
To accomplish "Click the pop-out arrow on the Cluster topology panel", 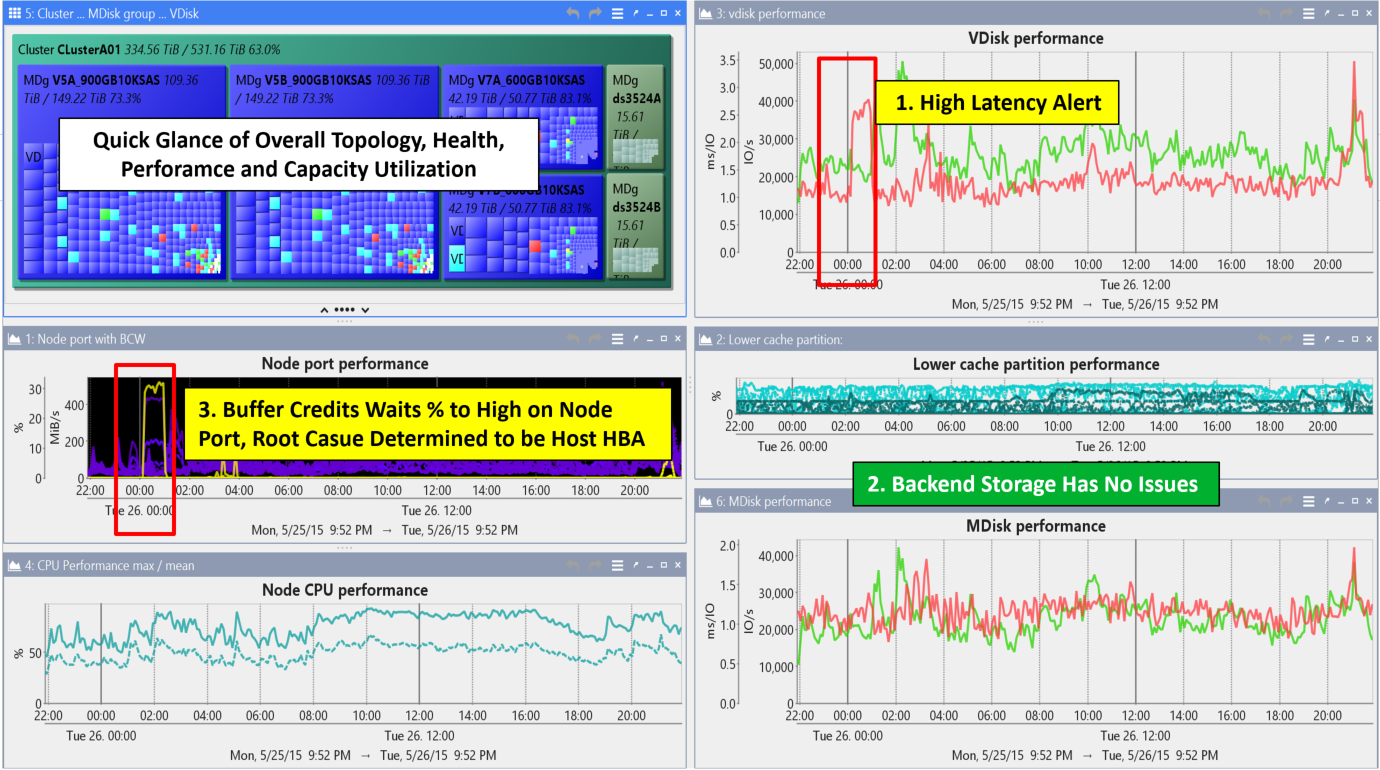I will tap(636, 14).
